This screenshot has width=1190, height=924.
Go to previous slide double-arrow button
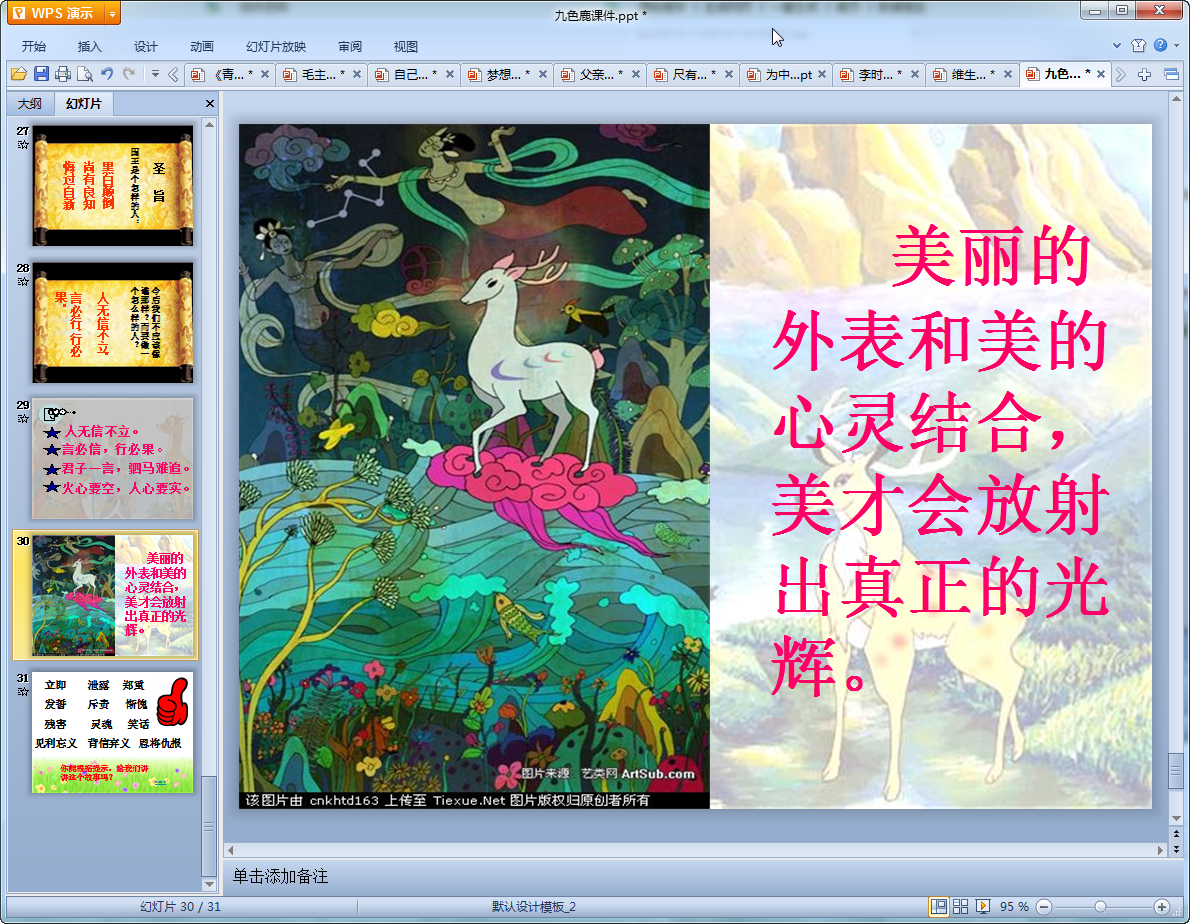pos(1176,834)
